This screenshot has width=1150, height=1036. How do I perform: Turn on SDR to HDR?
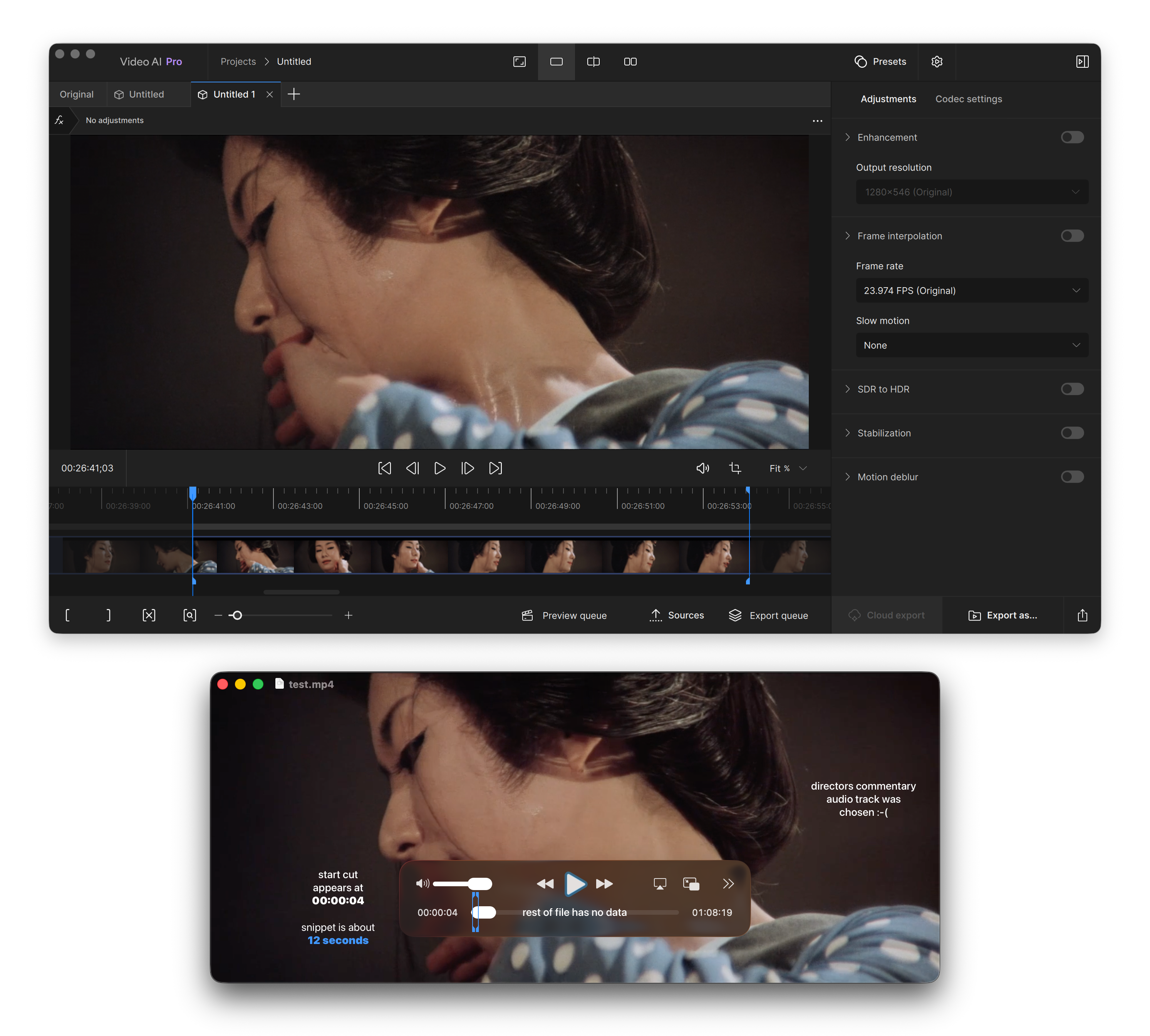point(1072,389)
